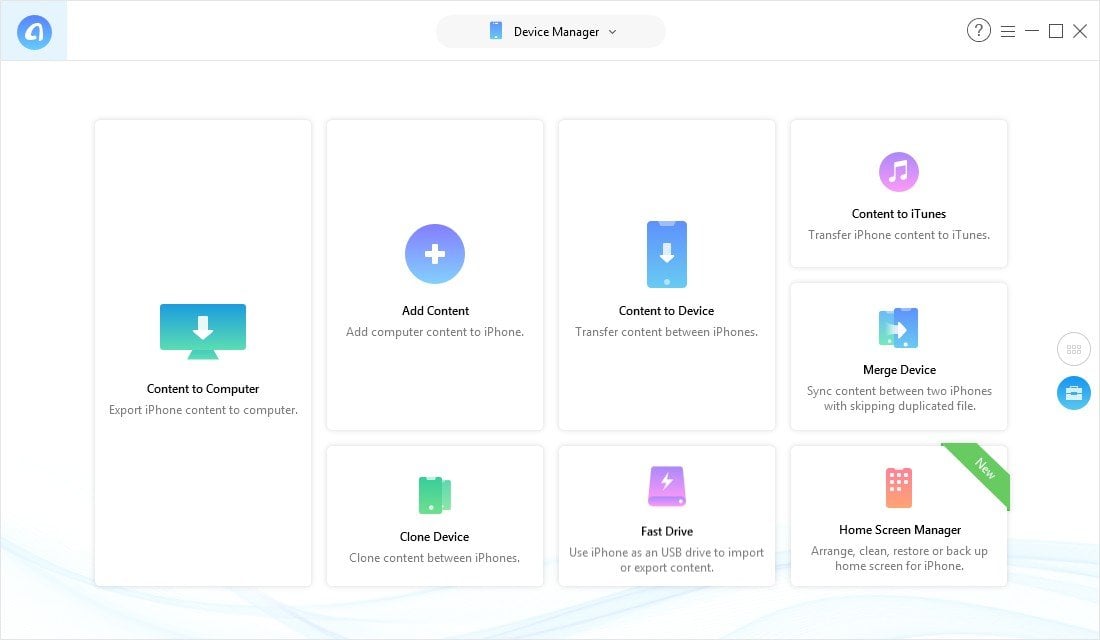The image size is (1100, 640).
Task: Click the Add Content plus icon
Action: pyautogui.click(x=435, y=254)
